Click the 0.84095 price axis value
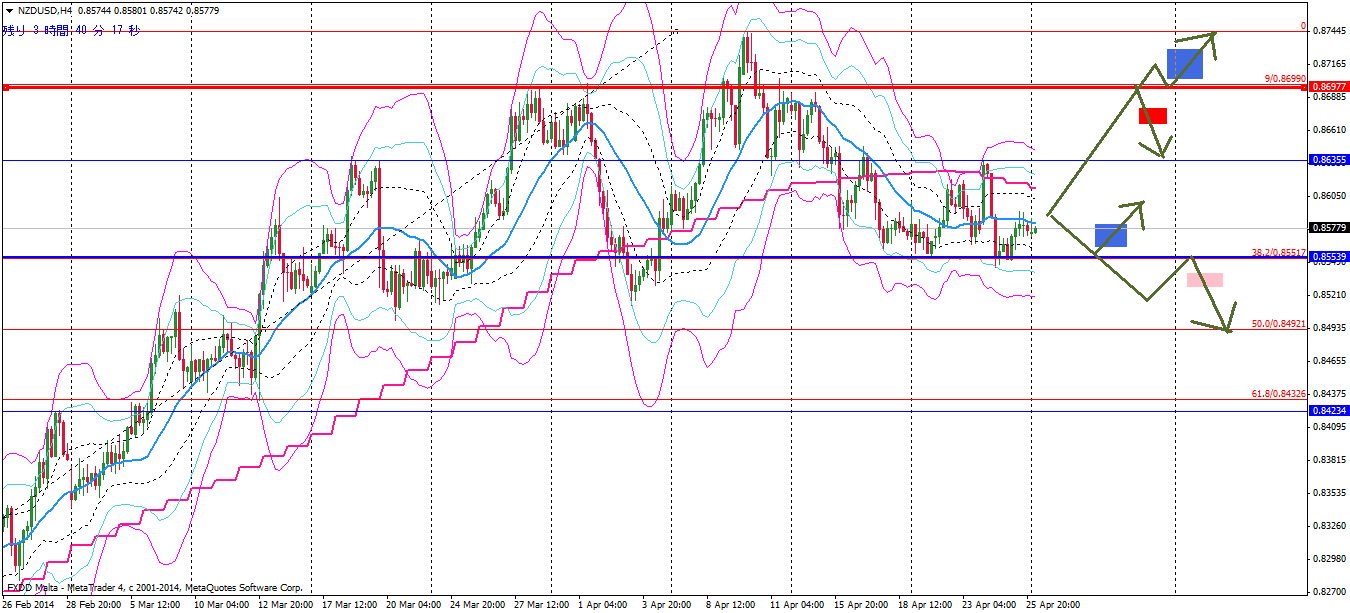Screen dimensions: 1350x613 point(1329,427)
